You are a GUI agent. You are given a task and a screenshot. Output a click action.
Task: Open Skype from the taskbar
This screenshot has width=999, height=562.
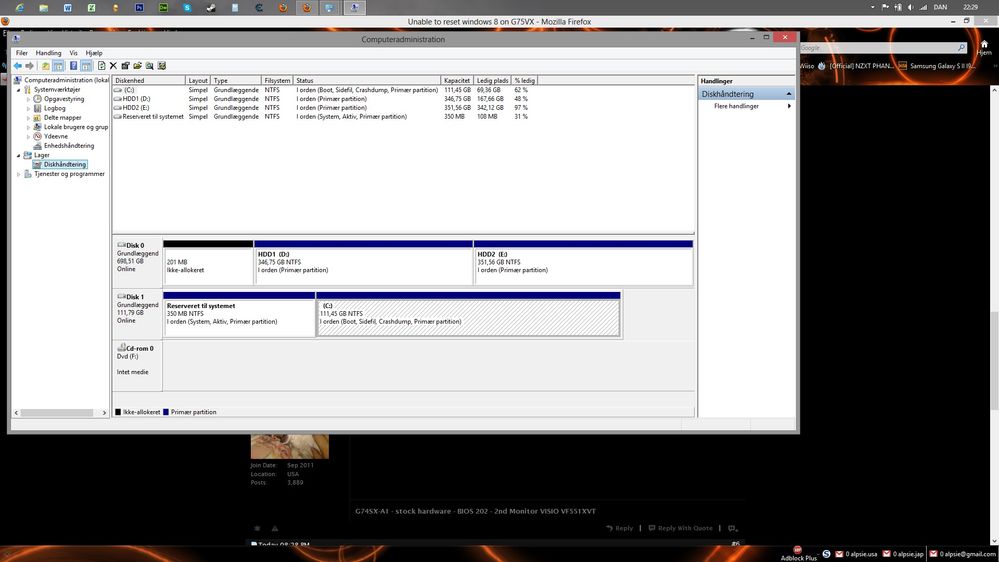[187, 8]
